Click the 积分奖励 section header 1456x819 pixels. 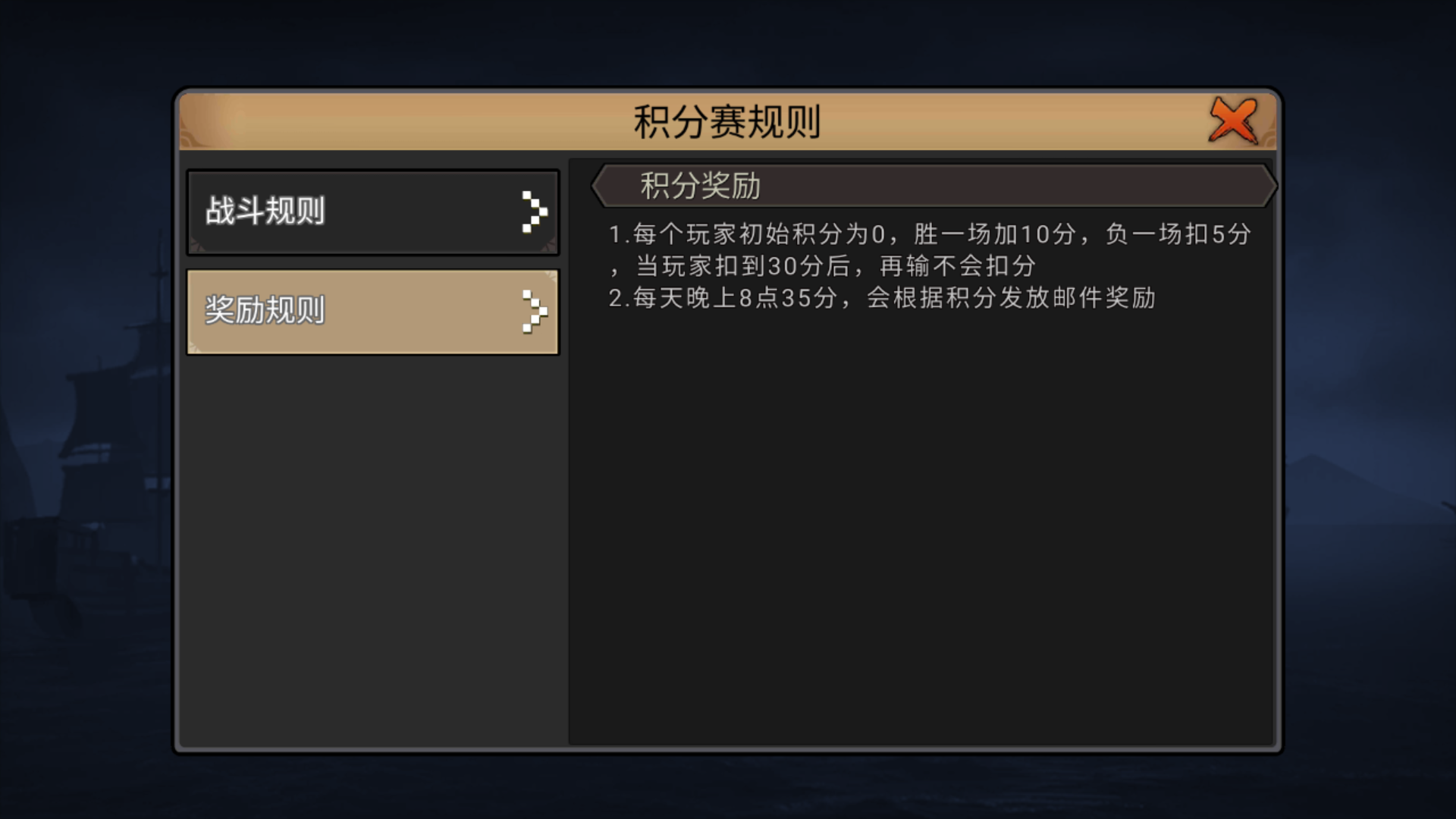coord(934,185)
